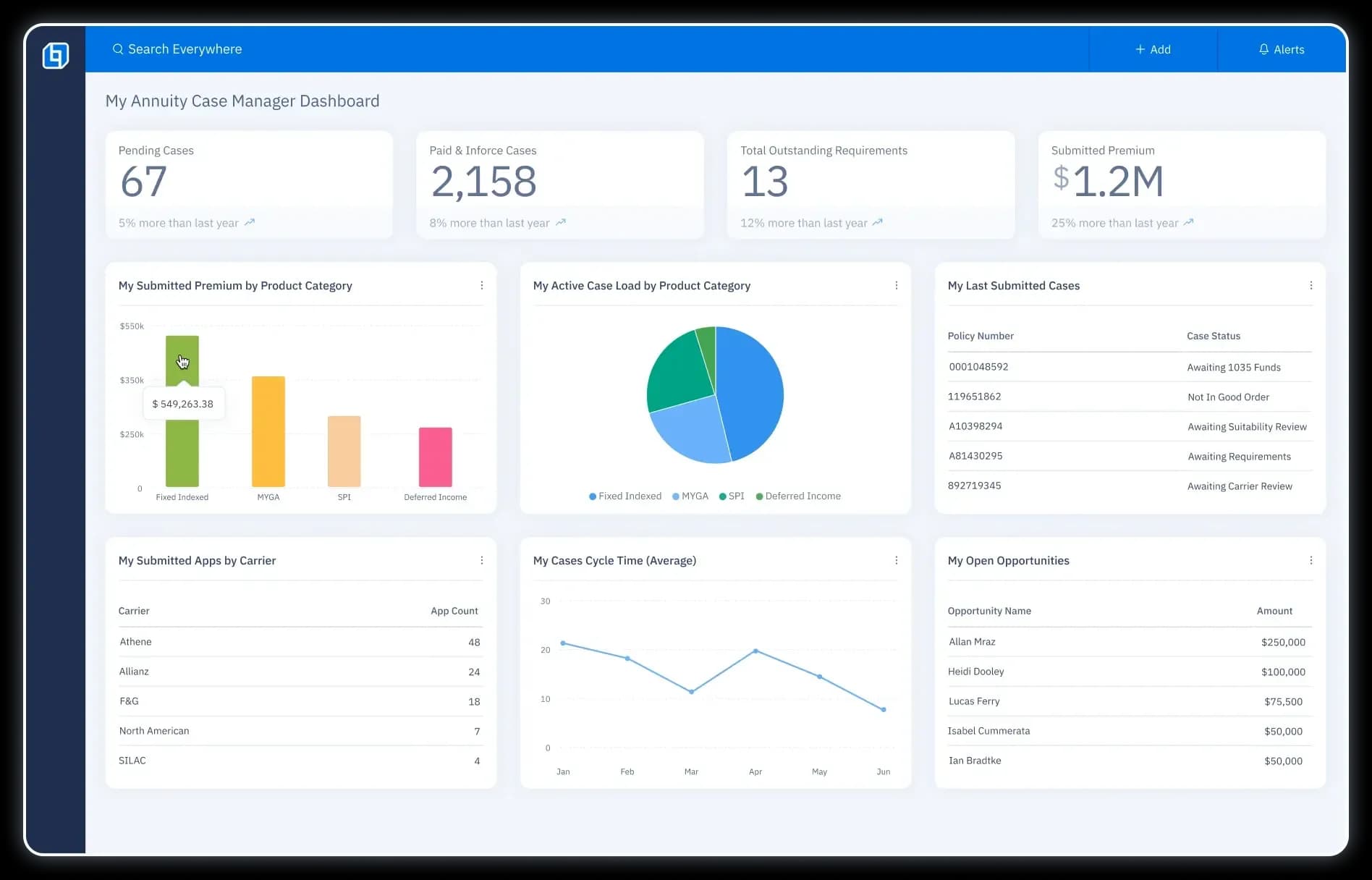1372x880 pixels.
Task: Click the search magnifier icon
Action: click(x=118, y=49)
